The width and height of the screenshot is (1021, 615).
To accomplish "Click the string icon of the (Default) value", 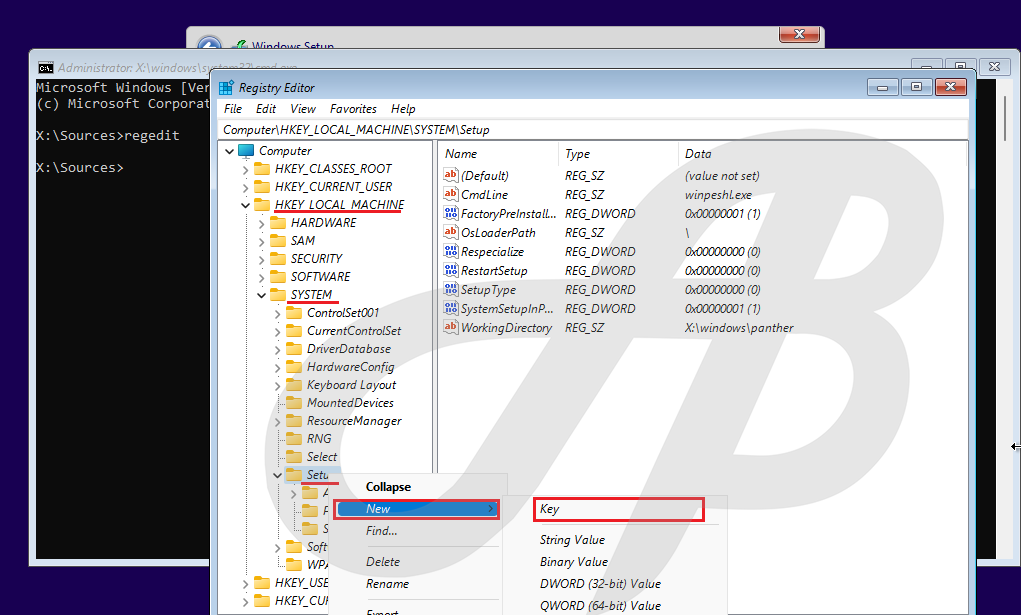I will point(451,175).
